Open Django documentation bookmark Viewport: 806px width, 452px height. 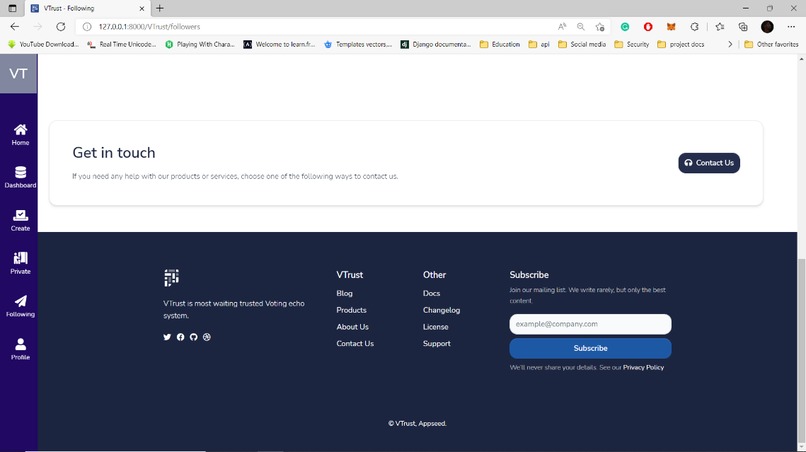coord(436,44)
